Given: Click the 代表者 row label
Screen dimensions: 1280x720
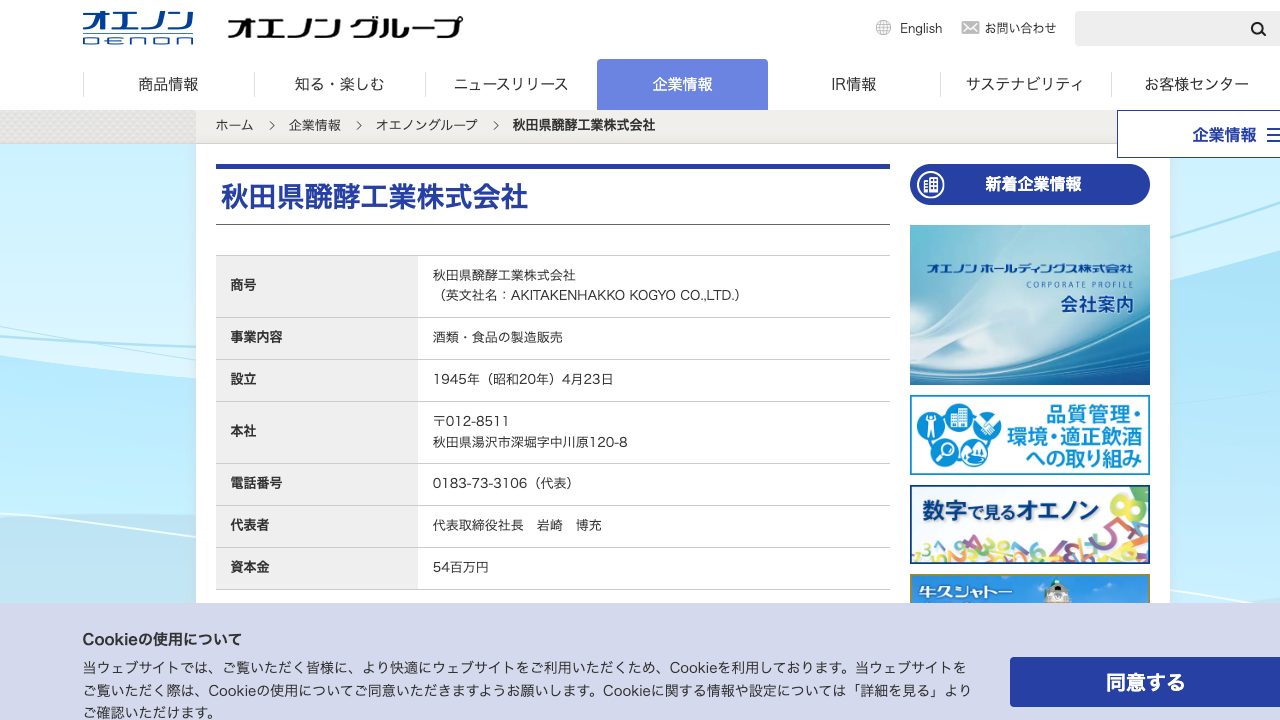Looking at the screenshot, I should [250, 526].
